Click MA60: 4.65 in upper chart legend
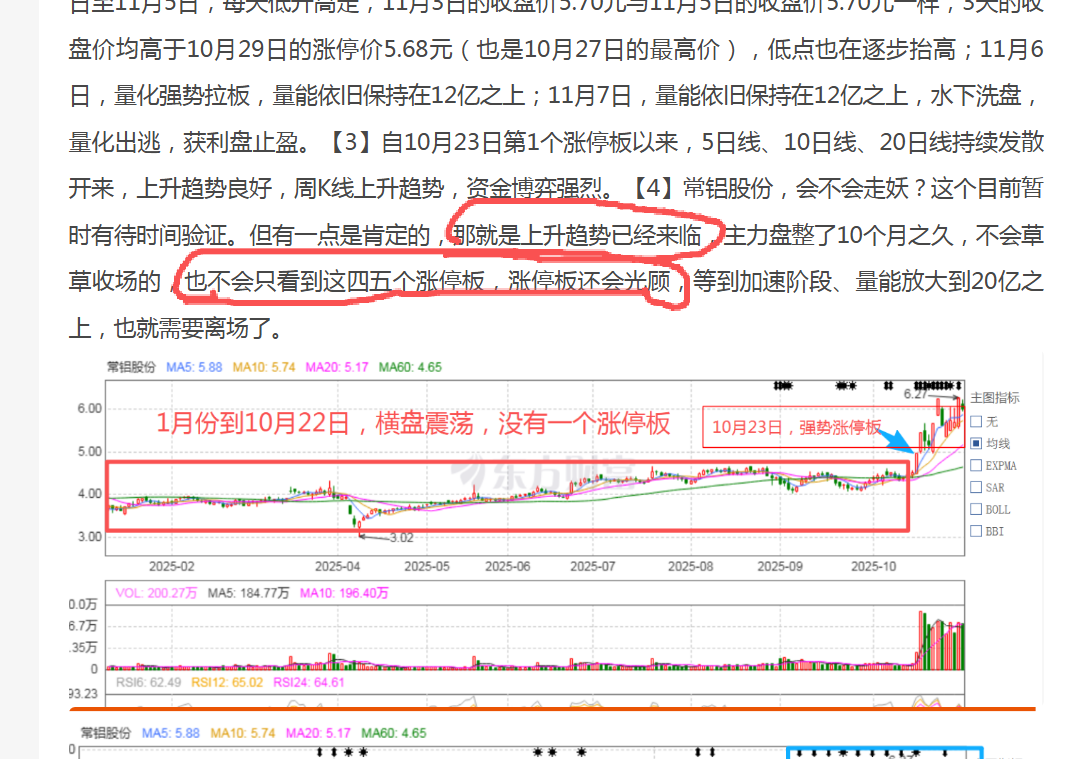 point(410,367)
